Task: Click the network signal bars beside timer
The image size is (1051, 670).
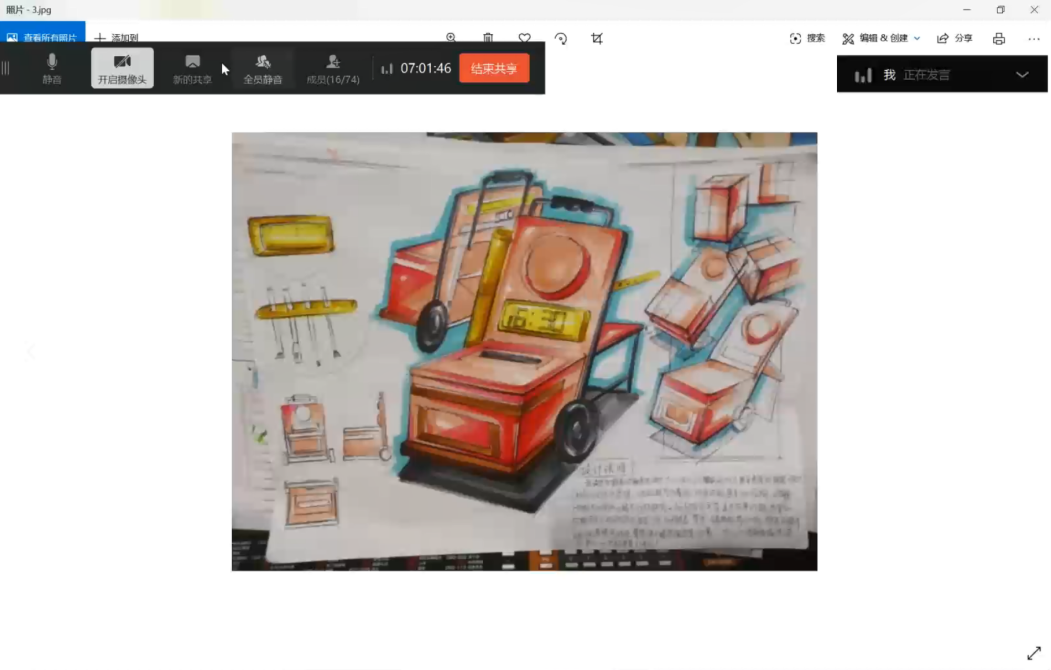Action: pos(387,69)
